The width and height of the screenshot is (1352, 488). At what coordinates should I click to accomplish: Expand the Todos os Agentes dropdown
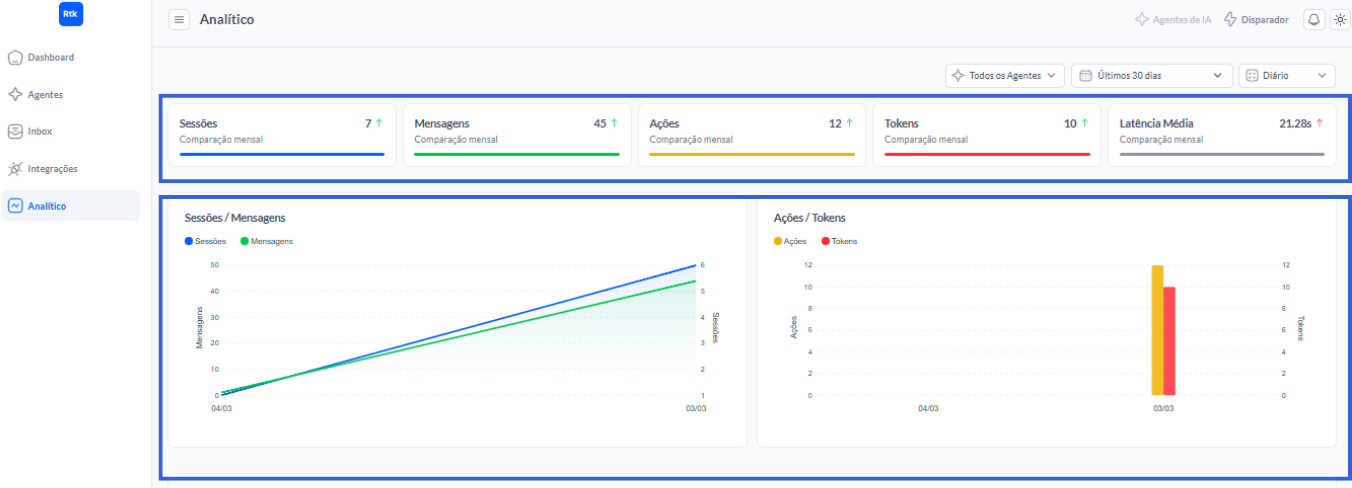pyautogui.click(x=1004, y=76)
